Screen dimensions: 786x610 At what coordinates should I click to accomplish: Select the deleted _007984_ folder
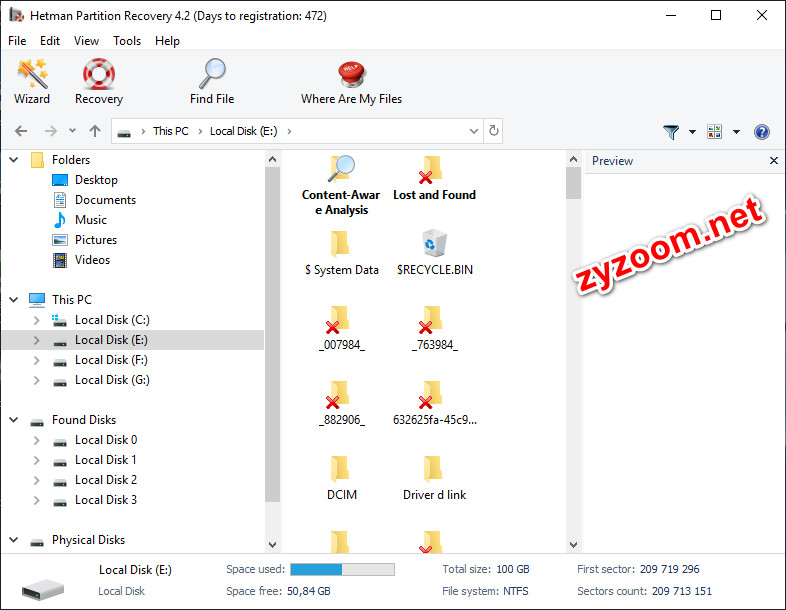coord(341,328)
